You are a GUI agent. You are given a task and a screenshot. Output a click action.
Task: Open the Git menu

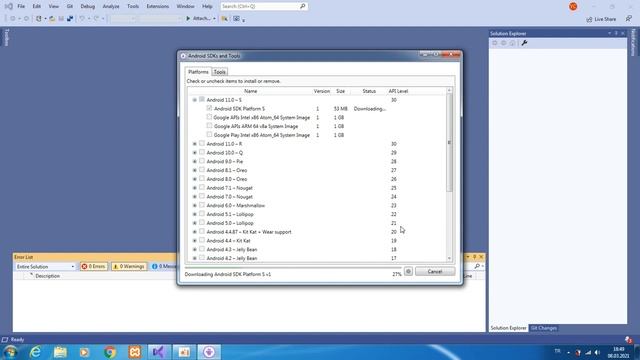coord(70,7)
